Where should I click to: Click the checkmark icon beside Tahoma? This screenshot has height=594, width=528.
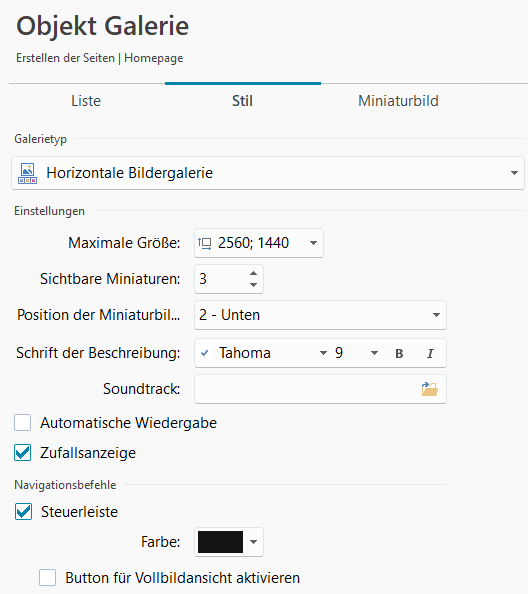tap(205, 353)
